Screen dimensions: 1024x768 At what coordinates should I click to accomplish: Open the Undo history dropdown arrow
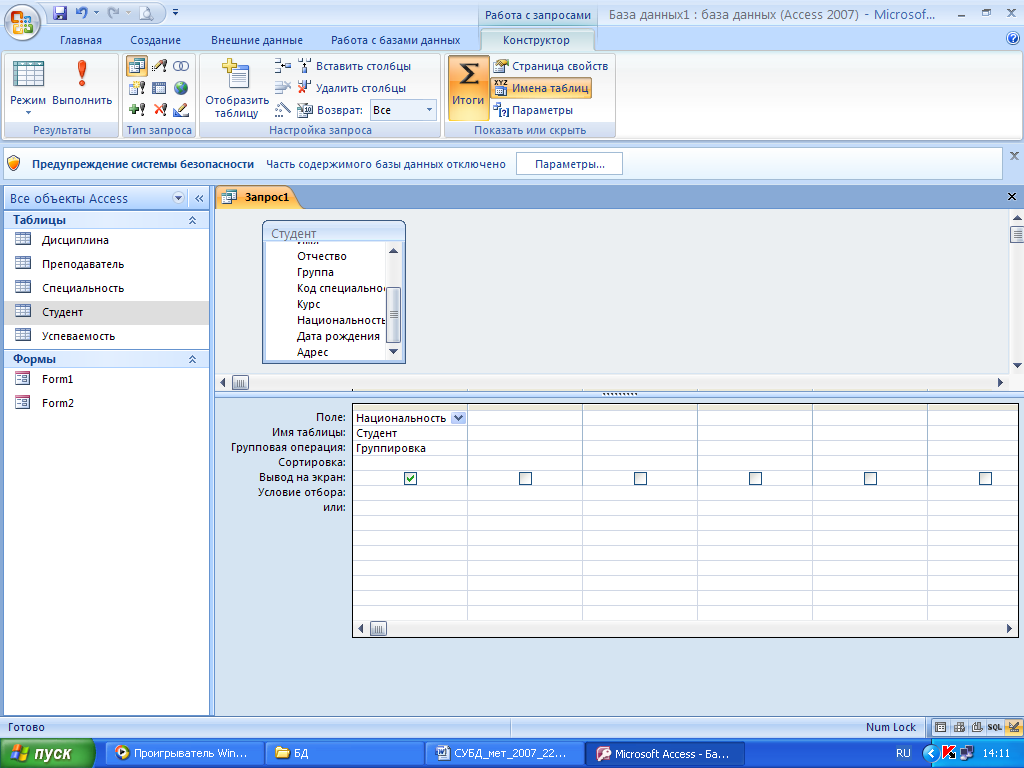(x=96, y=12)
